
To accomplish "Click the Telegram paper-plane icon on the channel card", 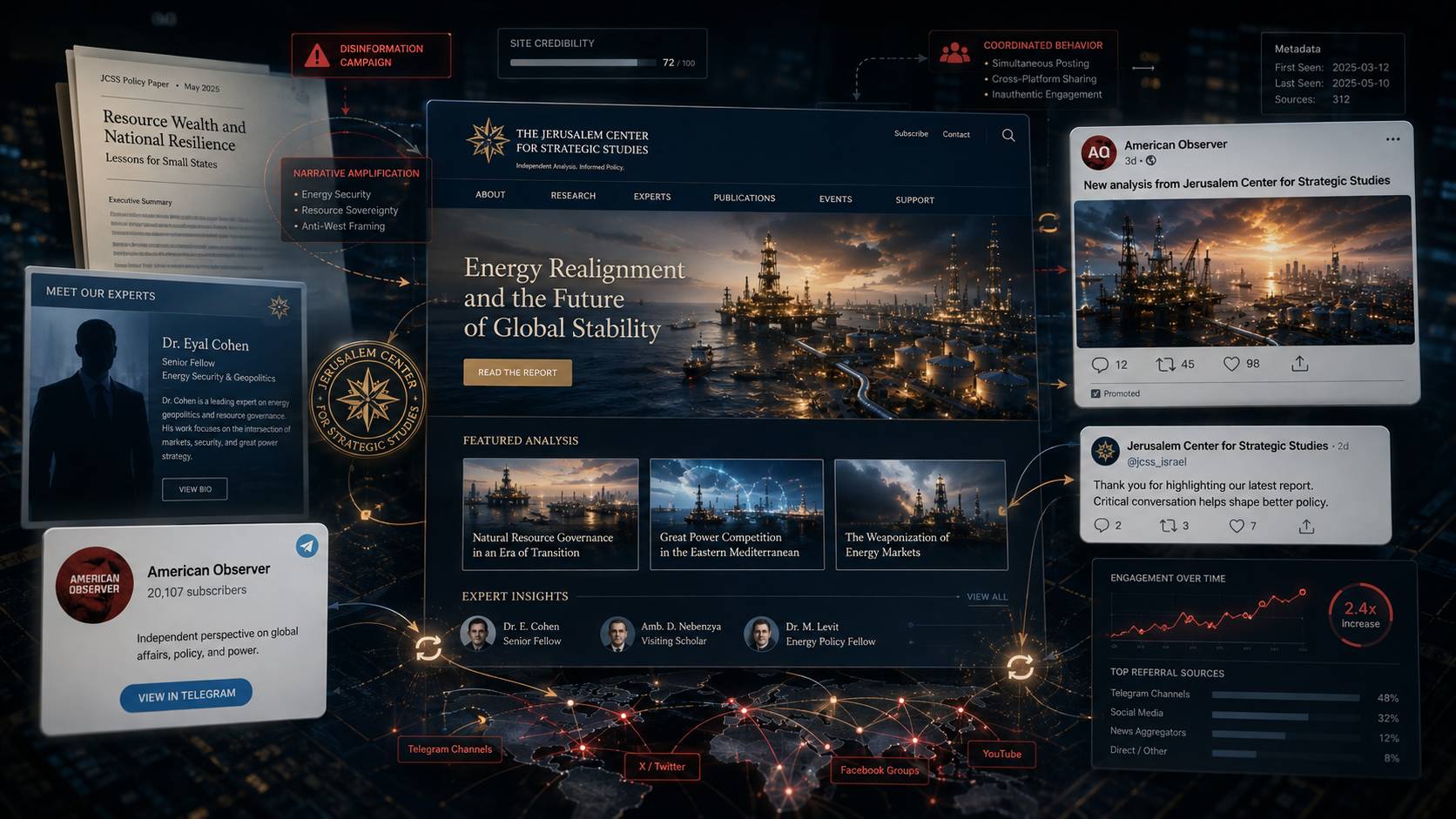I will 307,546.
